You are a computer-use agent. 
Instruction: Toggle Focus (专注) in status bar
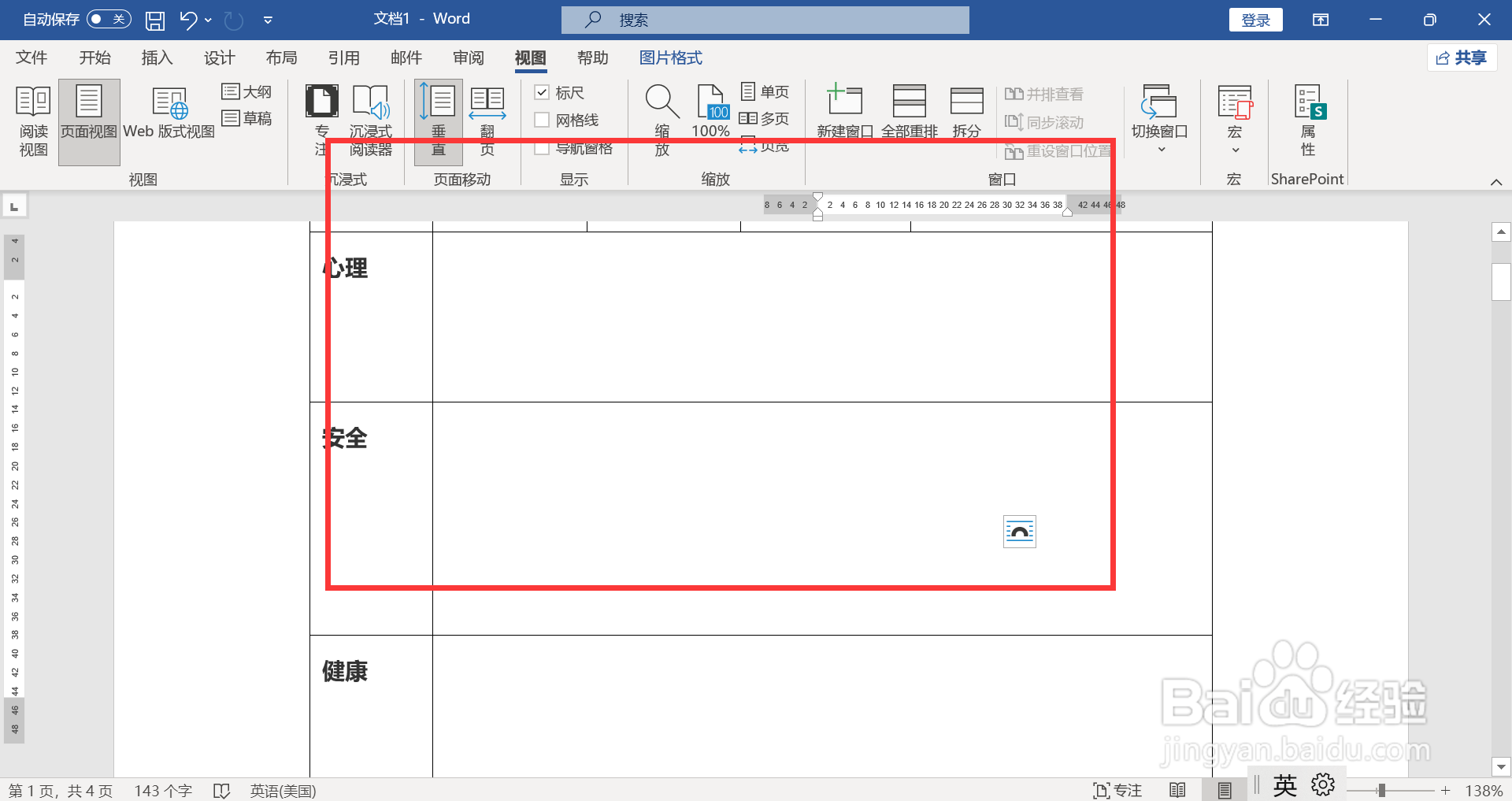(1117, 790)
